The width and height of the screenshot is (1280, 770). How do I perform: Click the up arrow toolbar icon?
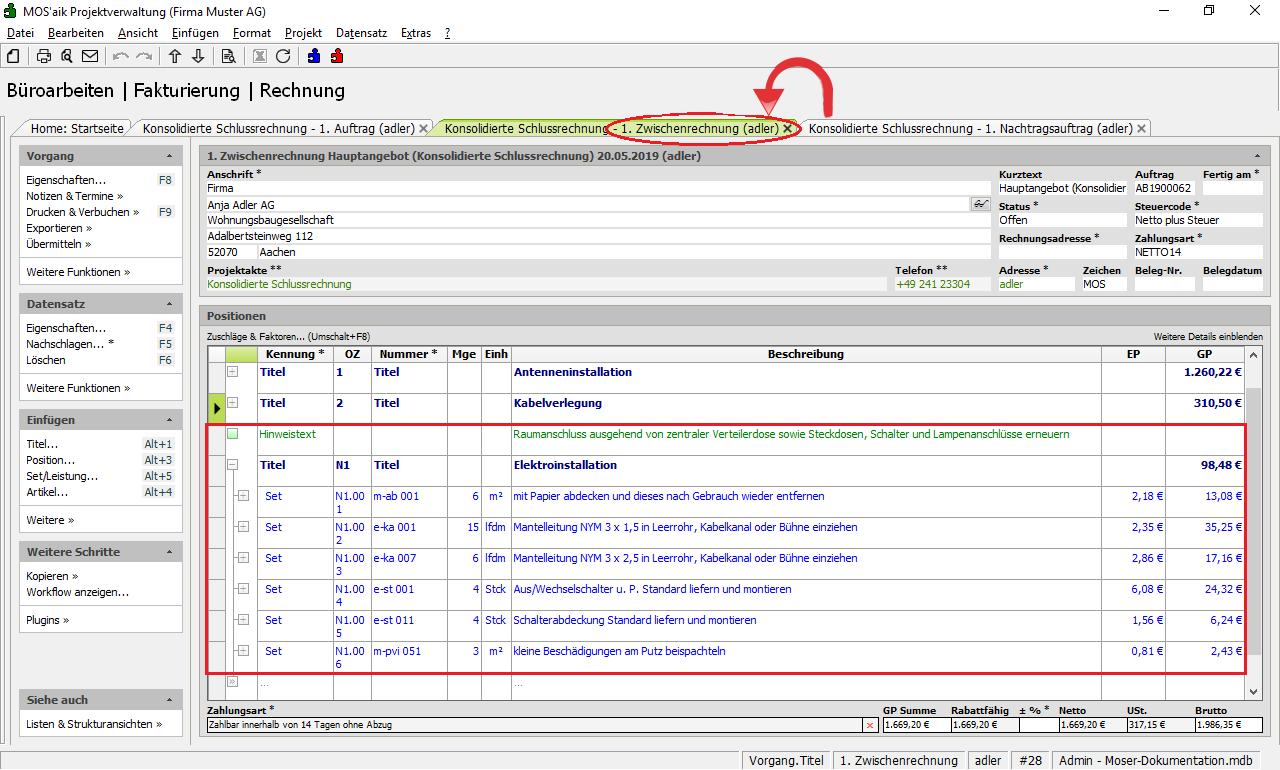pyautogui.click(x=175, y=56)
